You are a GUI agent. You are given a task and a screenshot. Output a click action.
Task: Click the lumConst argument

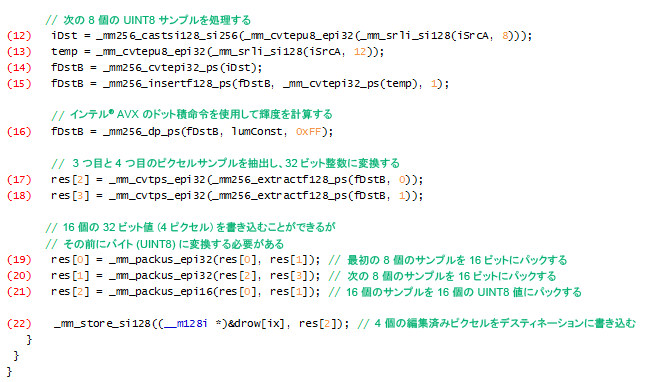[256, 132]
